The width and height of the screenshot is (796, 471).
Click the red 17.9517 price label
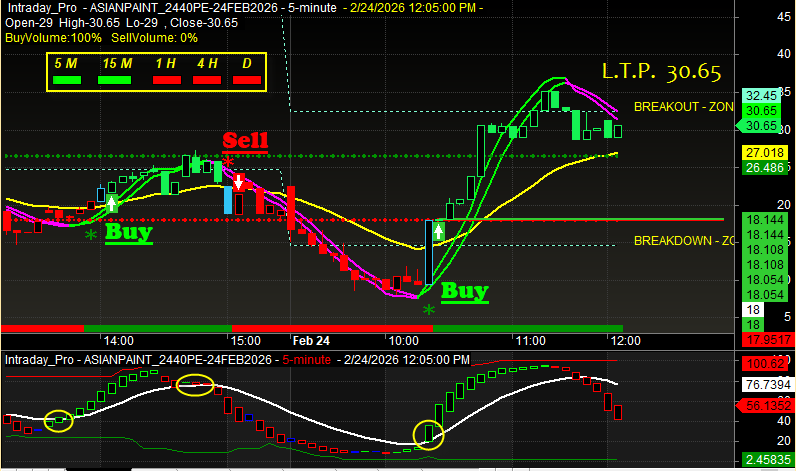click(768, 340)
